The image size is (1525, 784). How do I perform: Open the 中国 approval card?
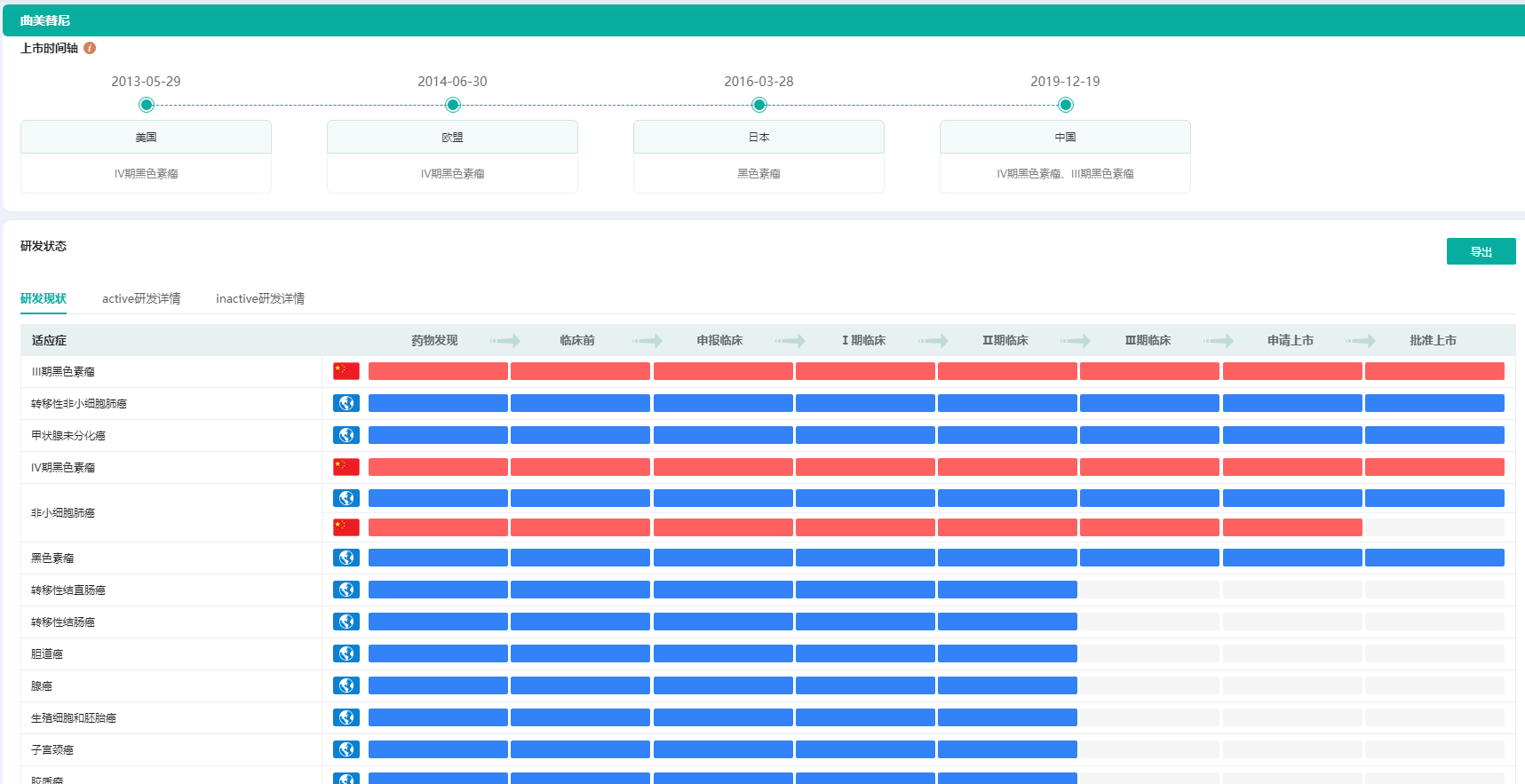[1065, 156]
